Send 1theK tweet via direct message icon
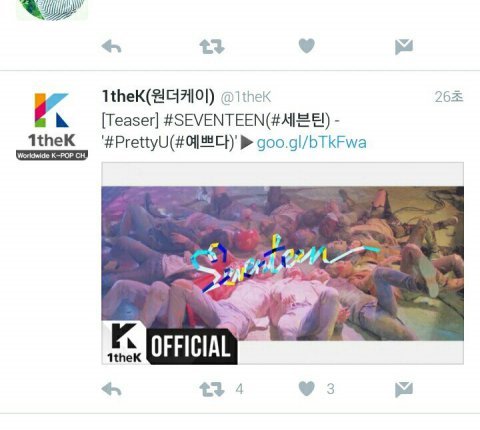Image resolution: width=480 pixels, height=430 pixels. coord(404,389)
